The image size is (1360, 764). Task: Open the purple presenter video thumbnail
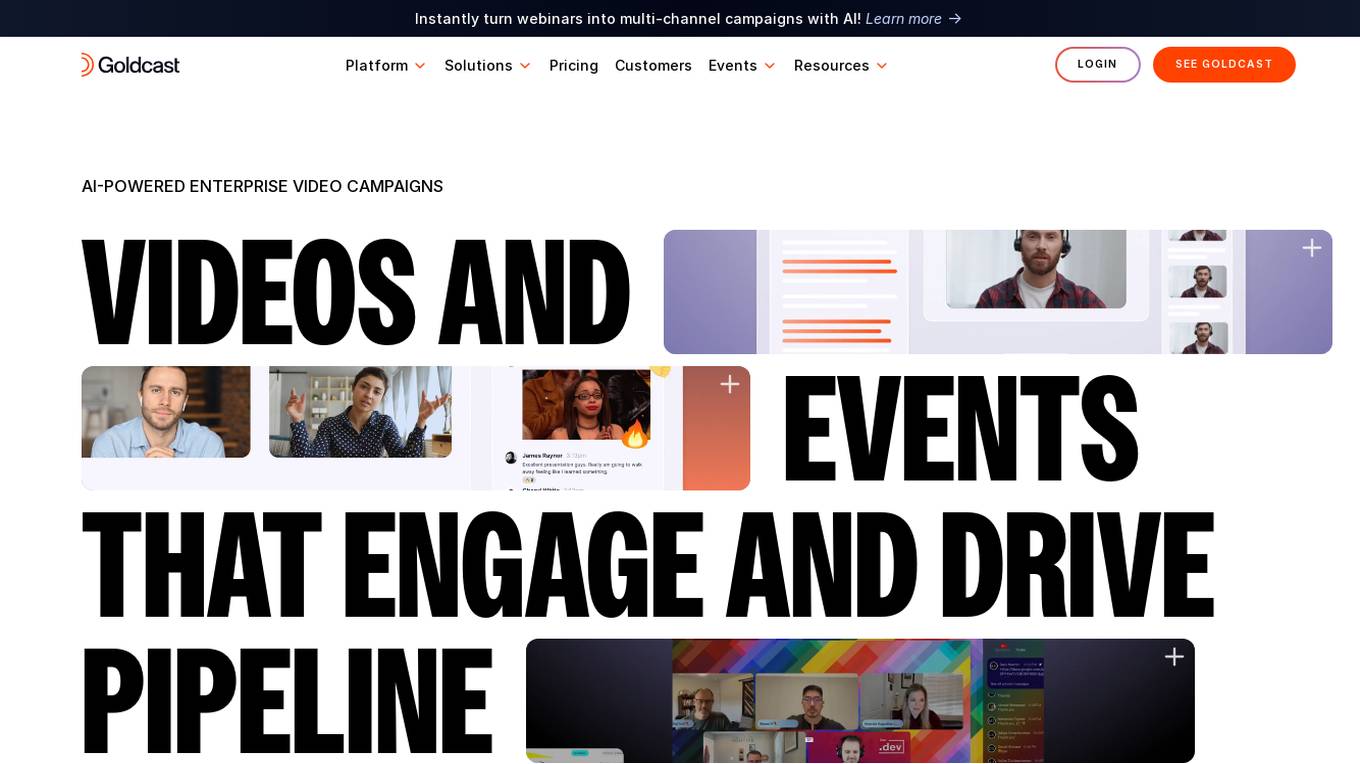coord(998,292)
